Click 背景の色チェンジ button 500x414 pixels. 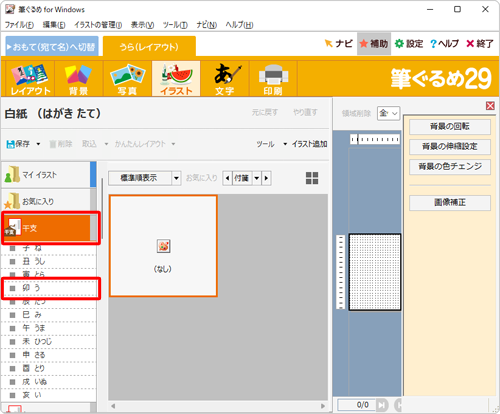tap(450, 167)
